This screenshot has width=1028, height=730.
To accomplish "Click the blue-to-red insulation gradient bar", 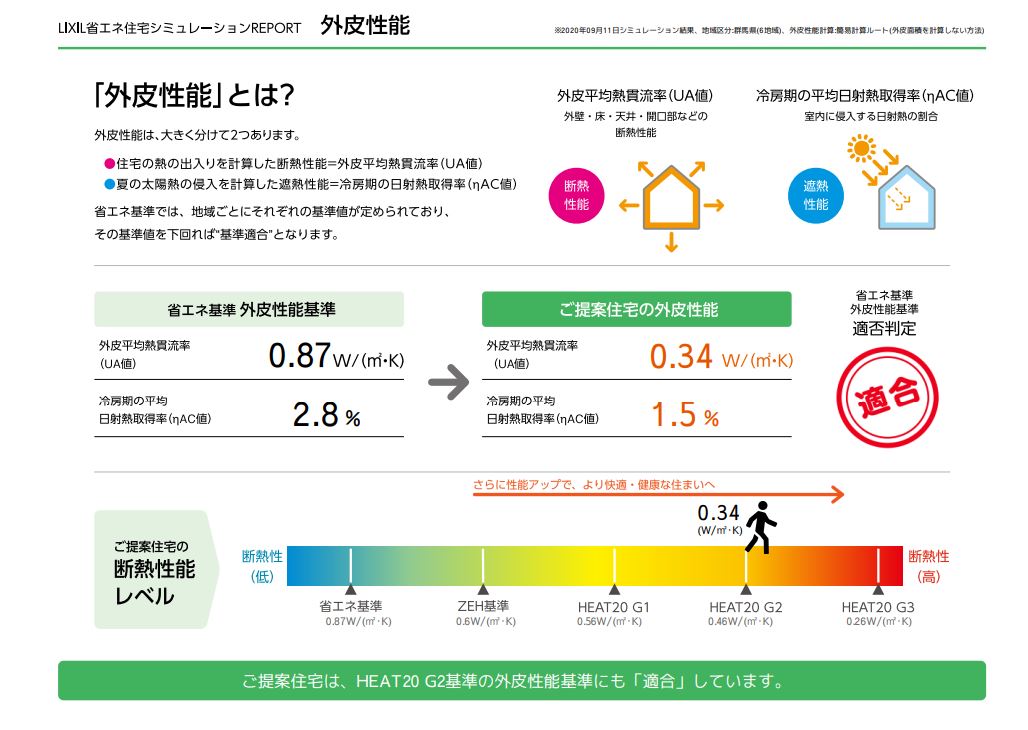I will tap(595, 565).
